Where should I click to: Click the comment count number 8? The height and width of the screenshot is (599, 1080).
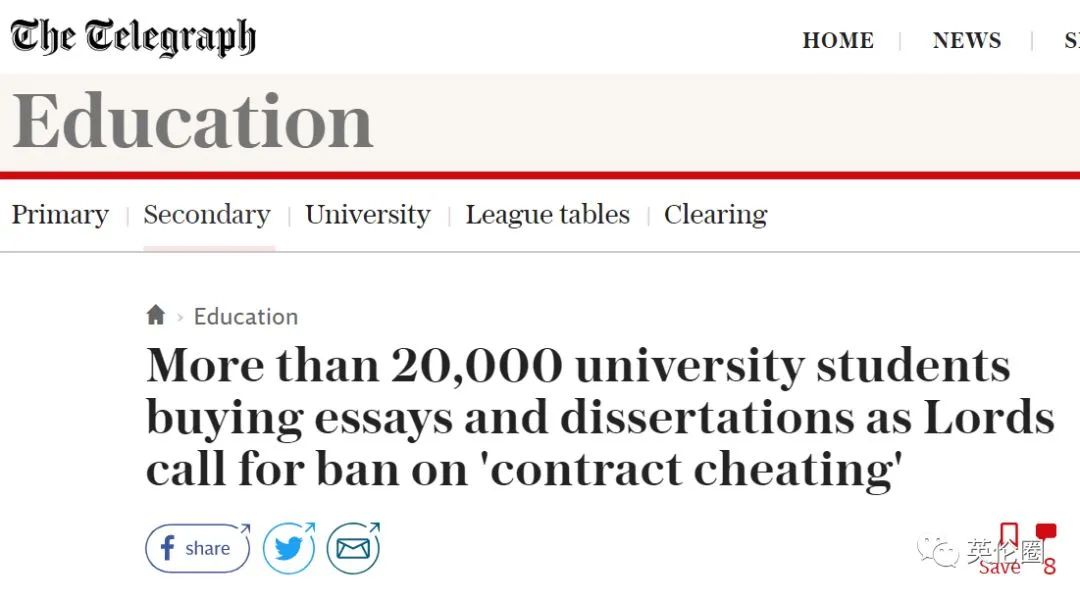coord(1049,566)
